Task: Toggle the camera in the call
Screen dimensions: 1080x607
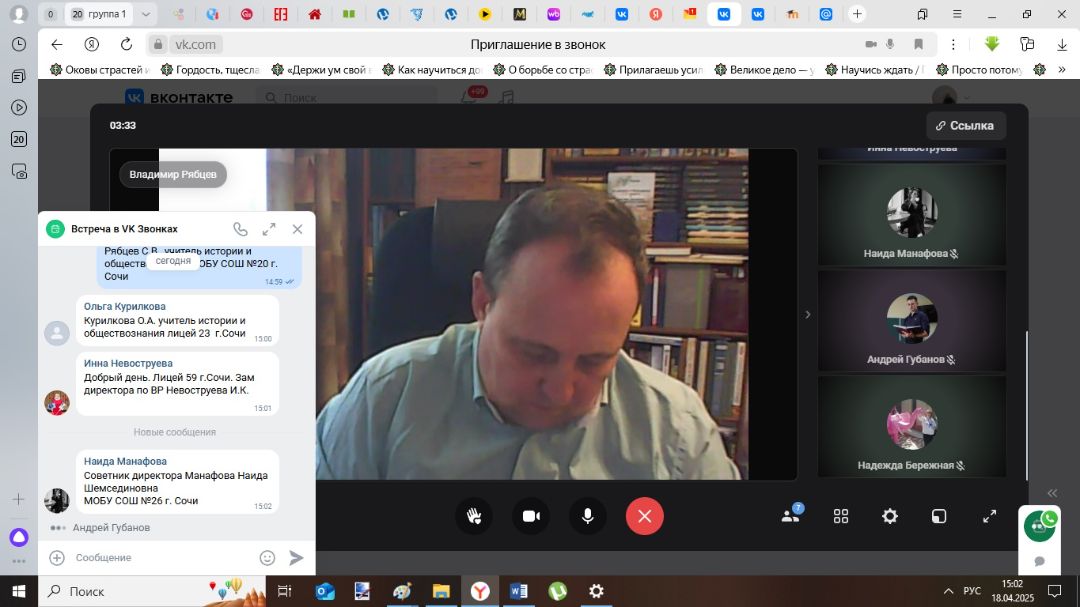Action: coord(531,516)
